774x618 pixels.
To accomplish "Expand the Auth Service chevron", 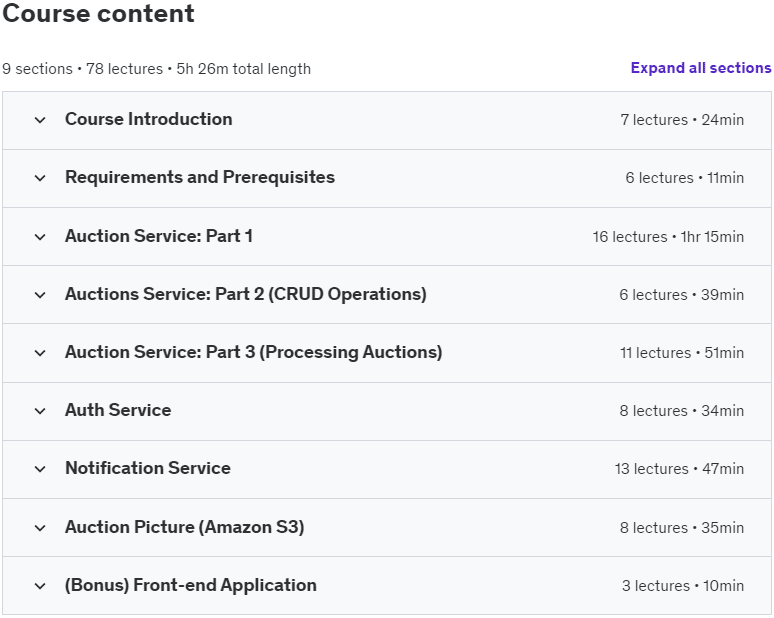I will [40, 411].
